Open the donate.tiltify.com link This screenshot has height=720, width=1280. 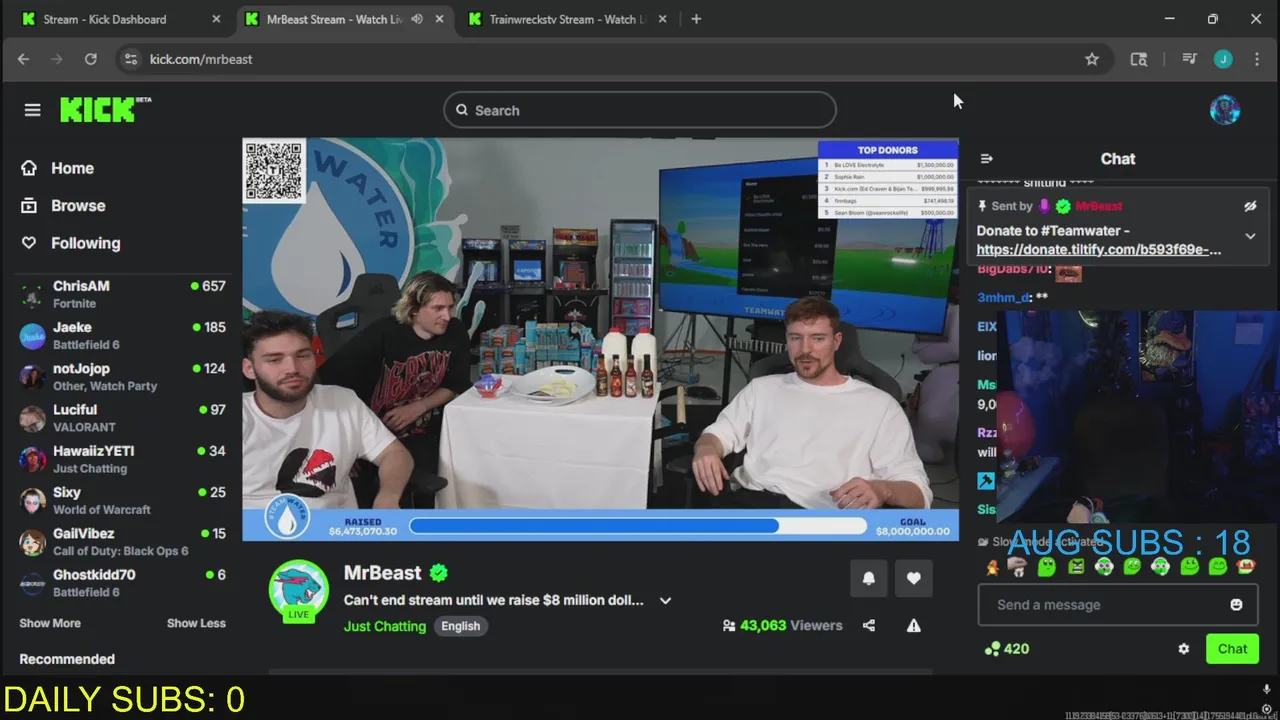(x=1098, y=250)
